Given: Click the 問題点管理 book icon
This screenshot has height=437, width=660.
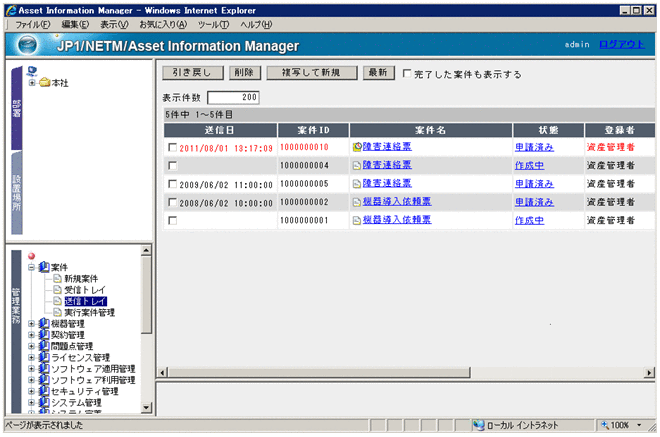Looking at the screenshot, I should tap(44, 346).
